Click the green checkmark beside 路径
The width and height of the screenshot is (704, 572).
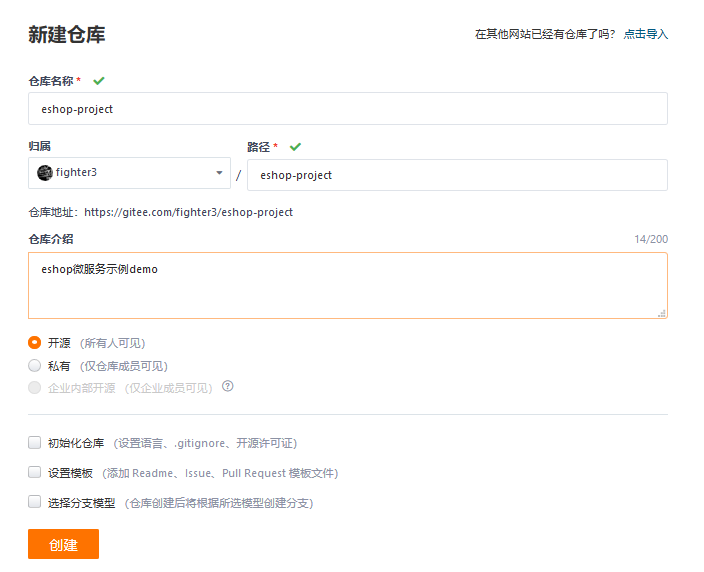coord(295,147)
